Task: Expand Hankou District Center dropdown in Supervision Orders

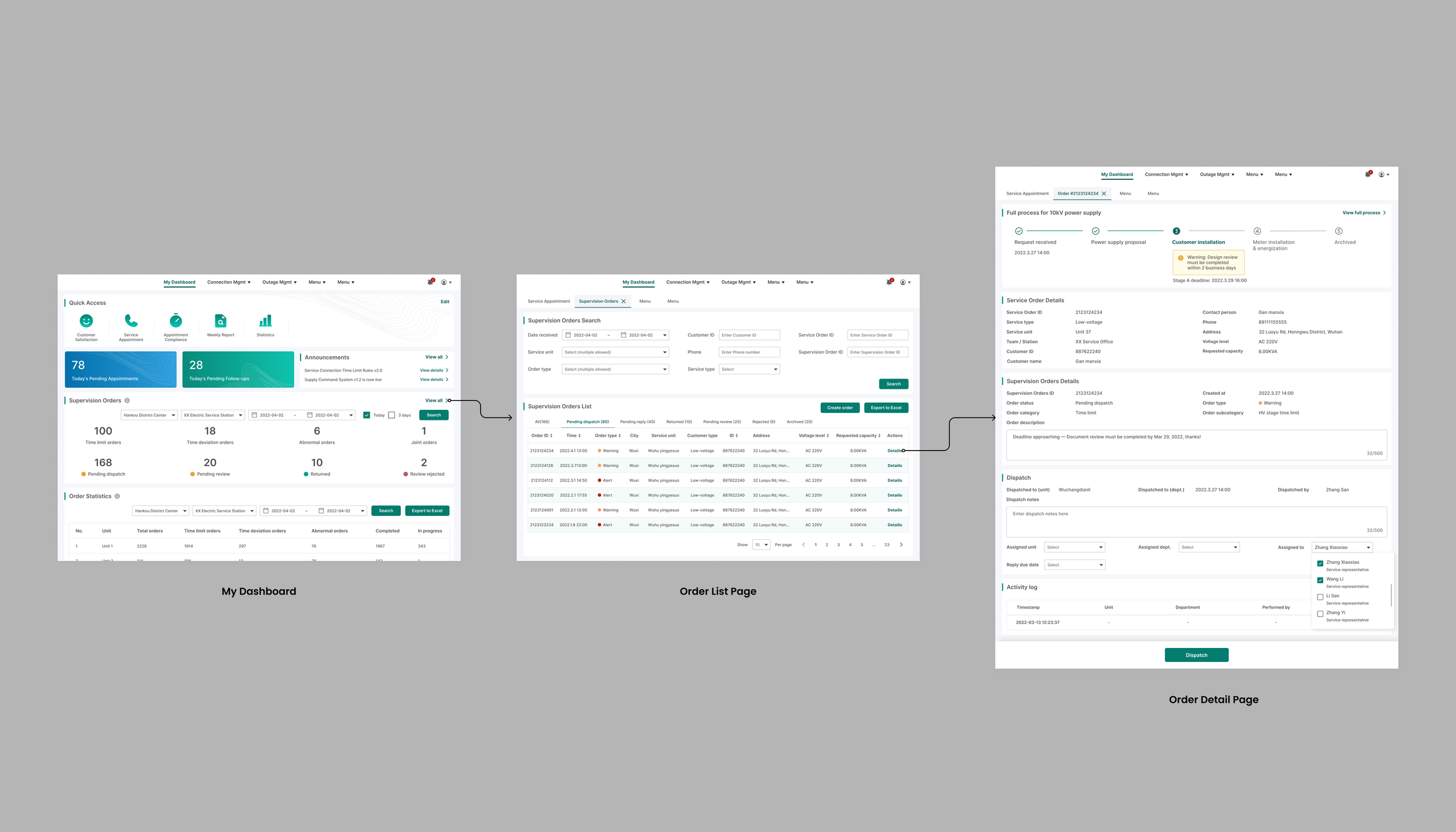Action: [149, 415]
